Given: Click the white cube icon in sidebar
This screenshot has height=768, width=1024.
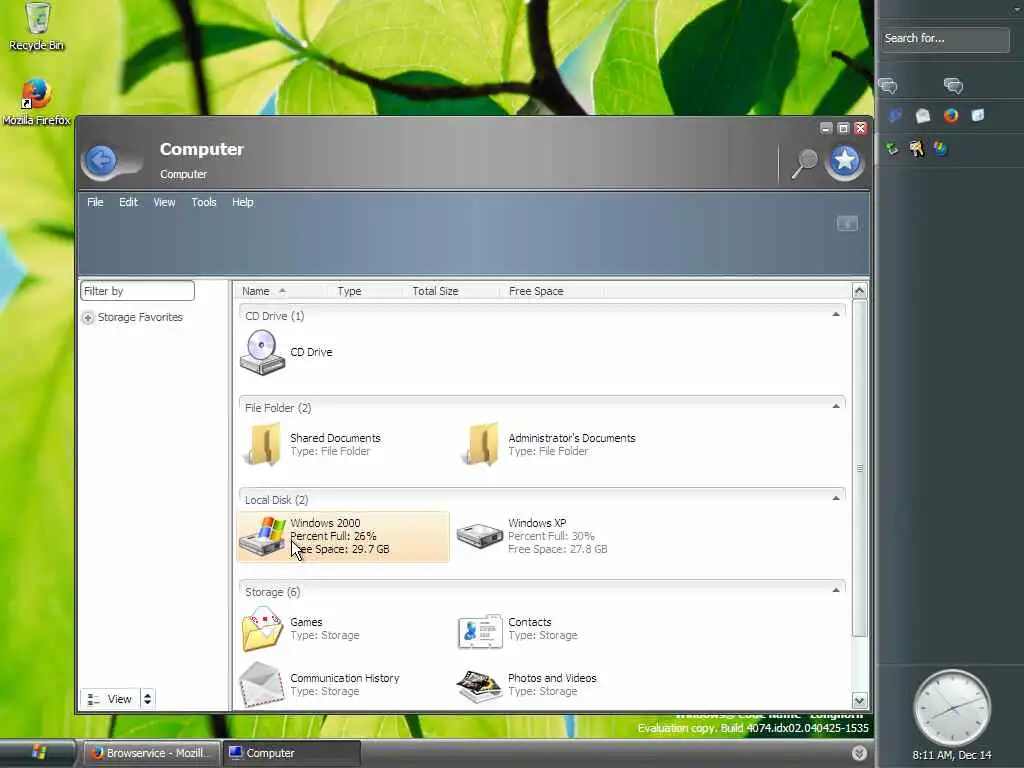Looking at the screenshot, I should tap(978, 116).
